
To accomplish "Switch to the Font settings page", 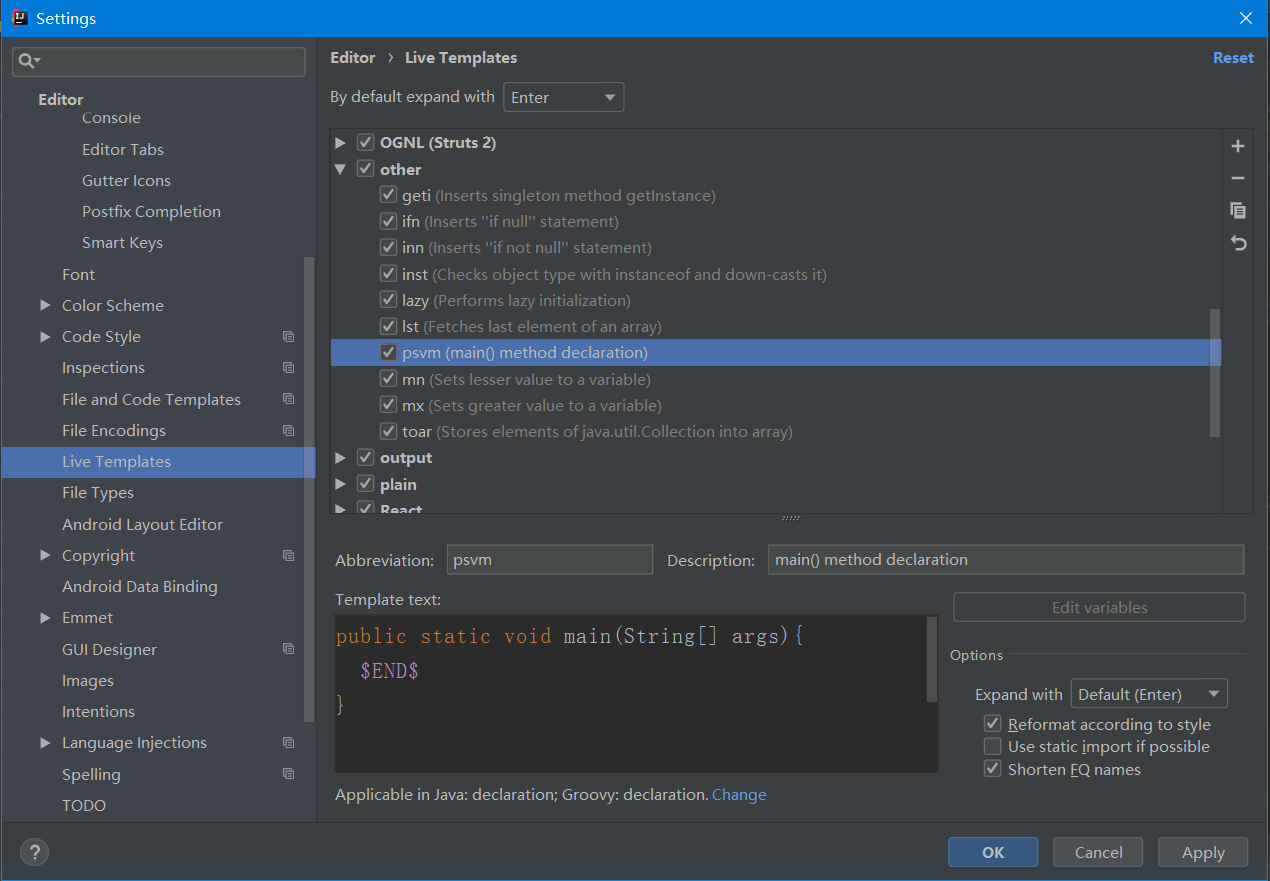I will pyautogui.click(x=78, y=273).
